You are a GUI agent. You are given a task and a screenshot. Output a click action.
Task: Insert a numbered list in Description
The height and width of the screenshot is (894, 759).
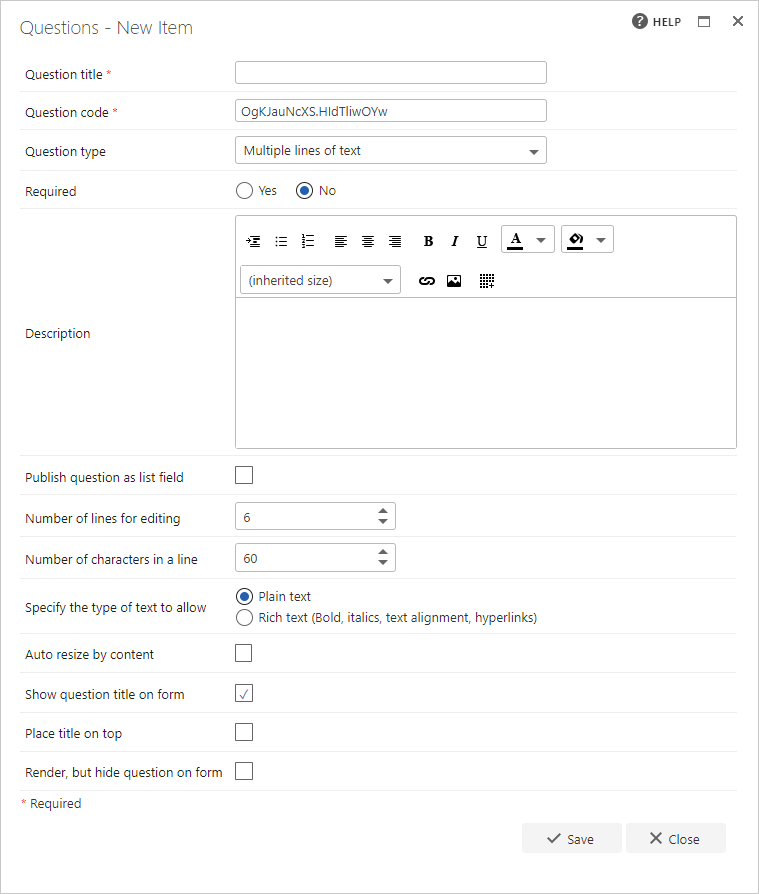click(308, 241)
